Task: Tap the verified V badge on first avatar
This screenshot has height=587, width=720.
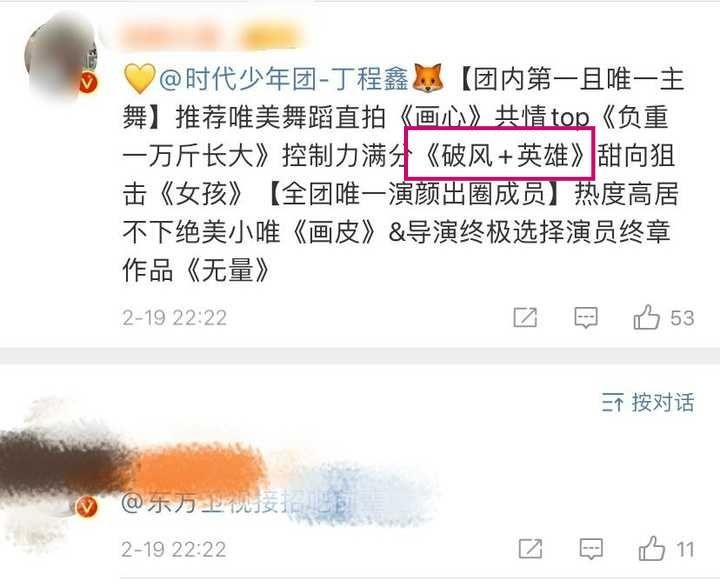Action: point(88,83)
